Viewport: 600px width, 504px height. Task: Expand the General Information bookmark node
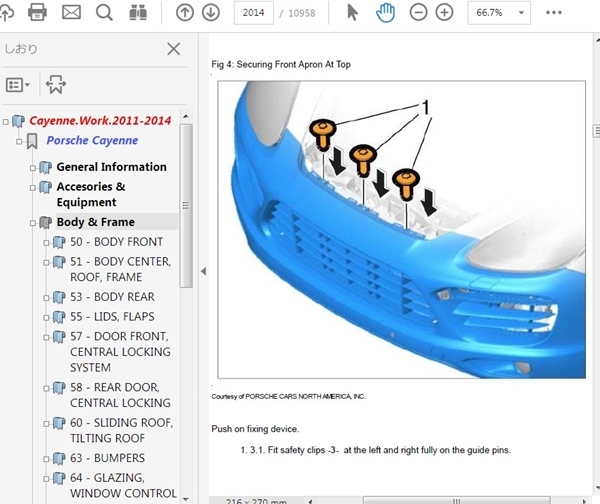[33, 167]
